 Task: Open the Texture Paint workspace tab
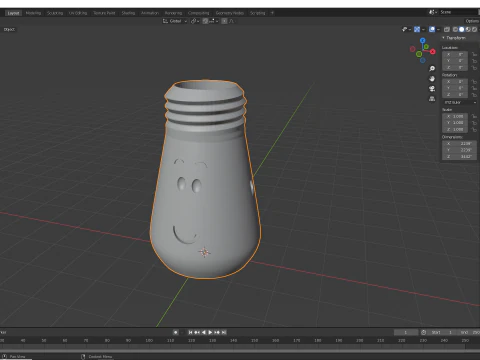(x=104, y=13)
